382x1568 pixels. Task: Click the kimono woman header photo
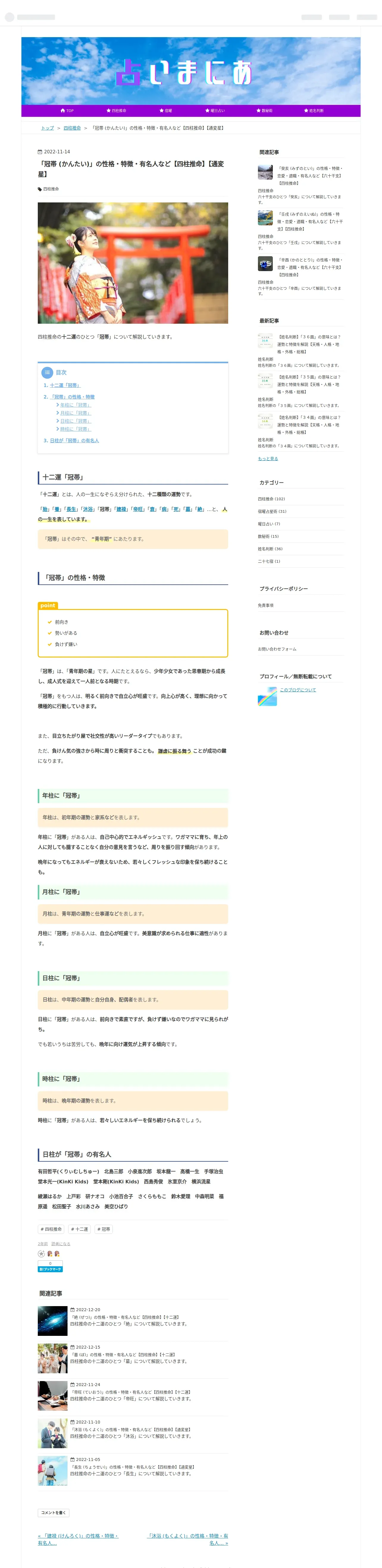coord(133,263)
